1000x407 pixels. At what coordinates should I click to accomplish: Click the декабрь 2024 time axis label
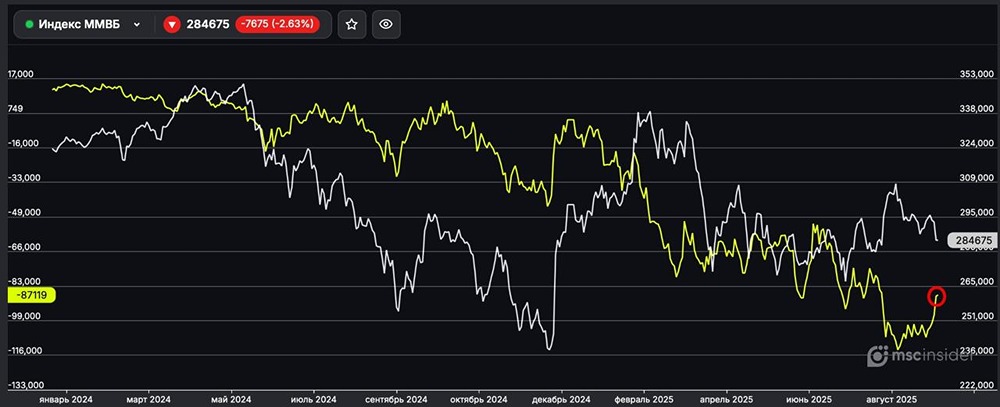(561, 399)
